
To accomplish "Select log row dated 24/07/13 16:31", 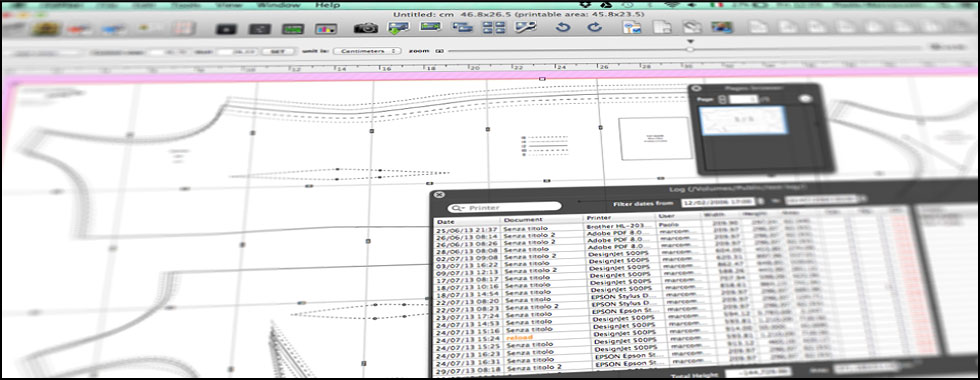I will pos(468,362).
